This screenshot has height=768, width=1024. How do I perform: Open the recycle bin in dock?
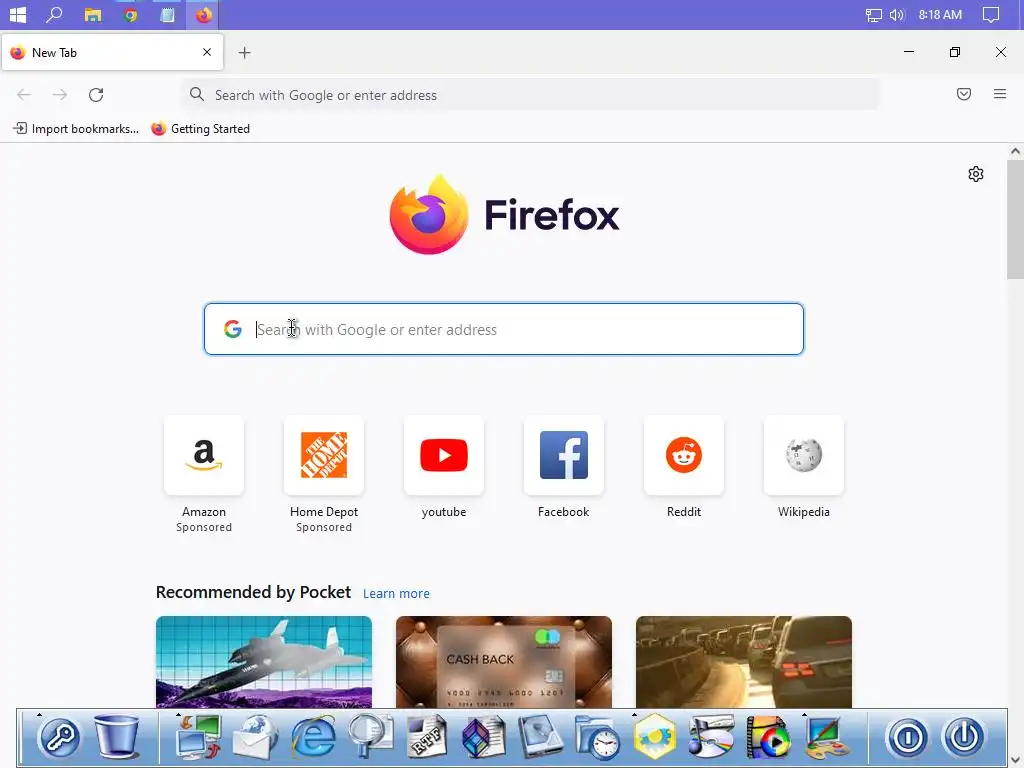point(117,736)
